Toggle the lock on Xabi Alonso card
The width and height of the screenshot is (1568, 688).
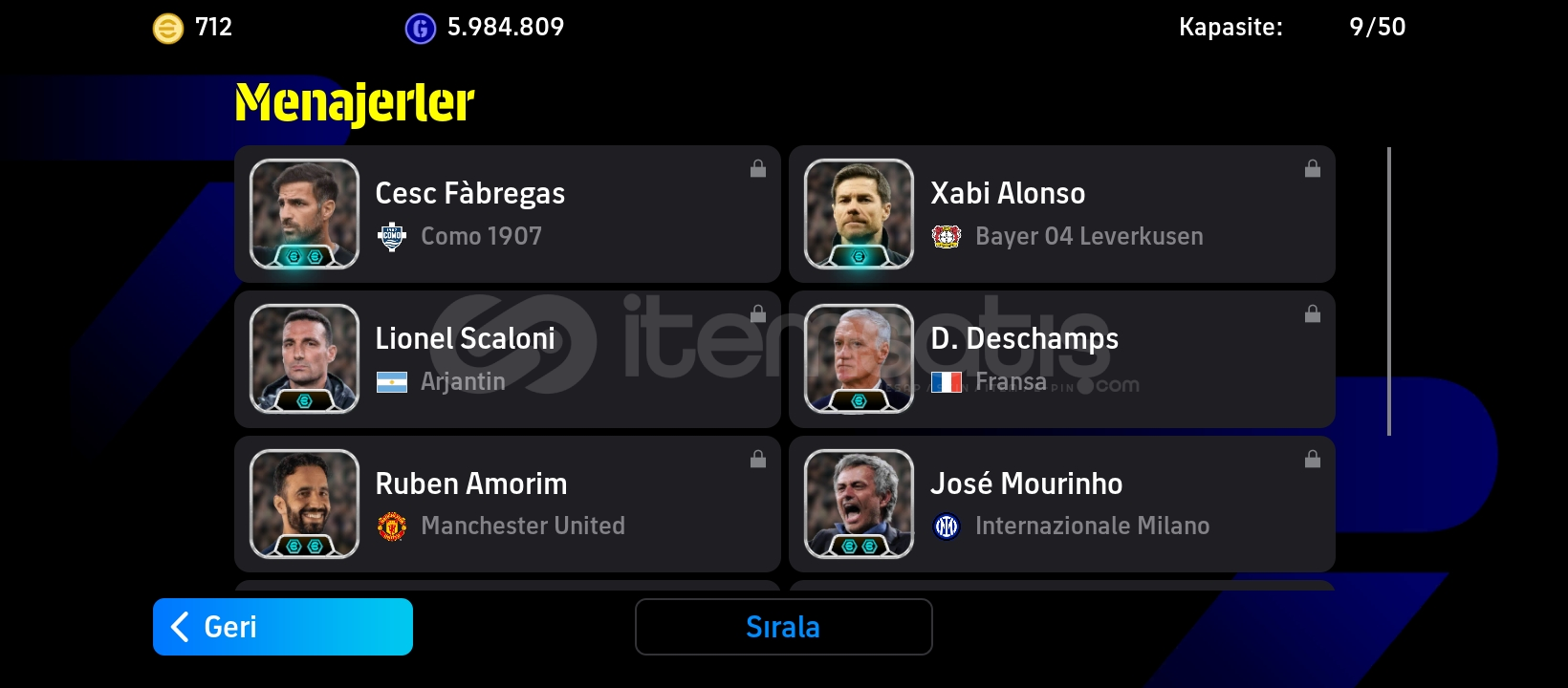coord(1313,168)
